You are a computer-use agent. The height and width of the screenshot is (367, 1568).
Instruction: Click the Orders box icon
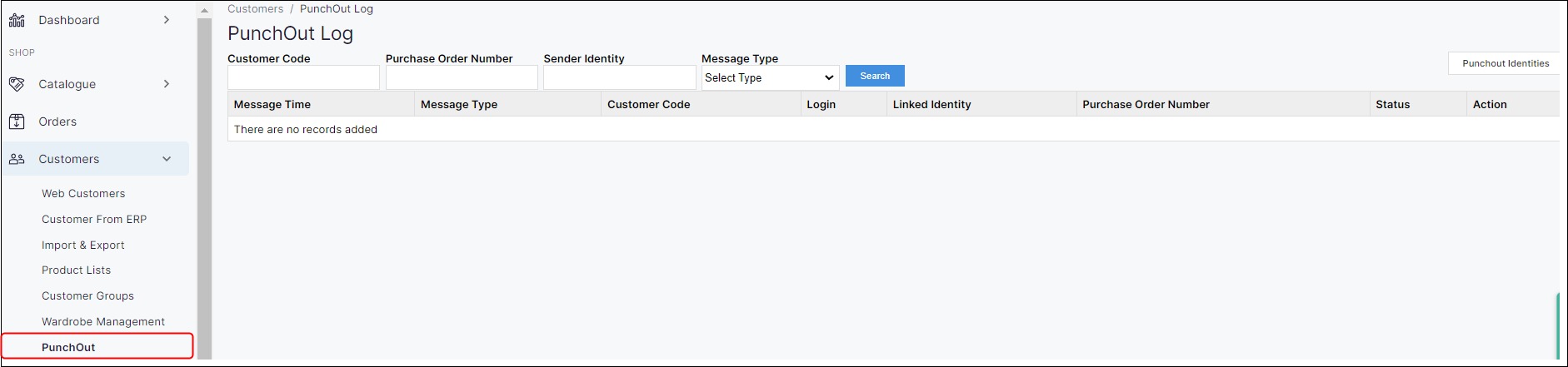(17, 122)
